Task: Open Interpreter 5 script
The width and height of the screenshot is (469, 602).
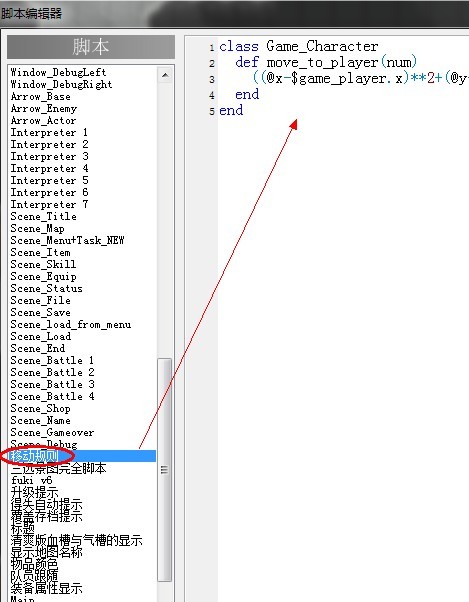Action: pyautogui.click(x=50, y=180)
